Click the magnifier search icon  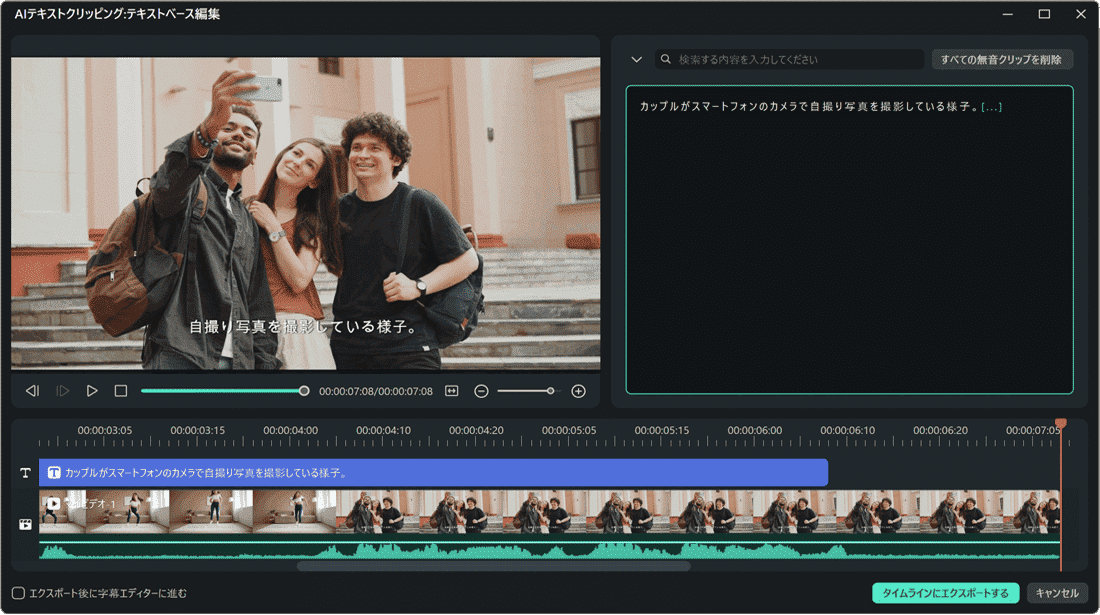[x=666, y=60]
